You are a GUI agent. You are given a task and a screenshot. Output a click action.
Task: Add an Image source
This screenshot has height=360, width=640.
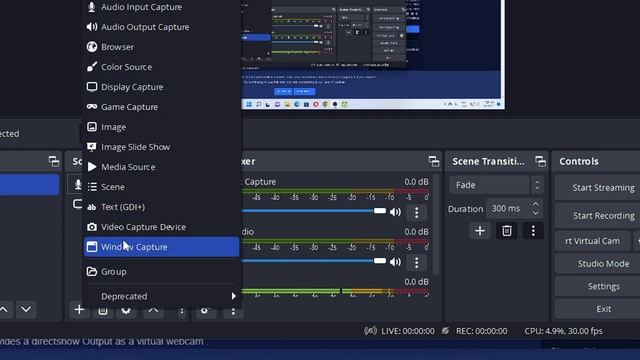click(x=162, y=127)
